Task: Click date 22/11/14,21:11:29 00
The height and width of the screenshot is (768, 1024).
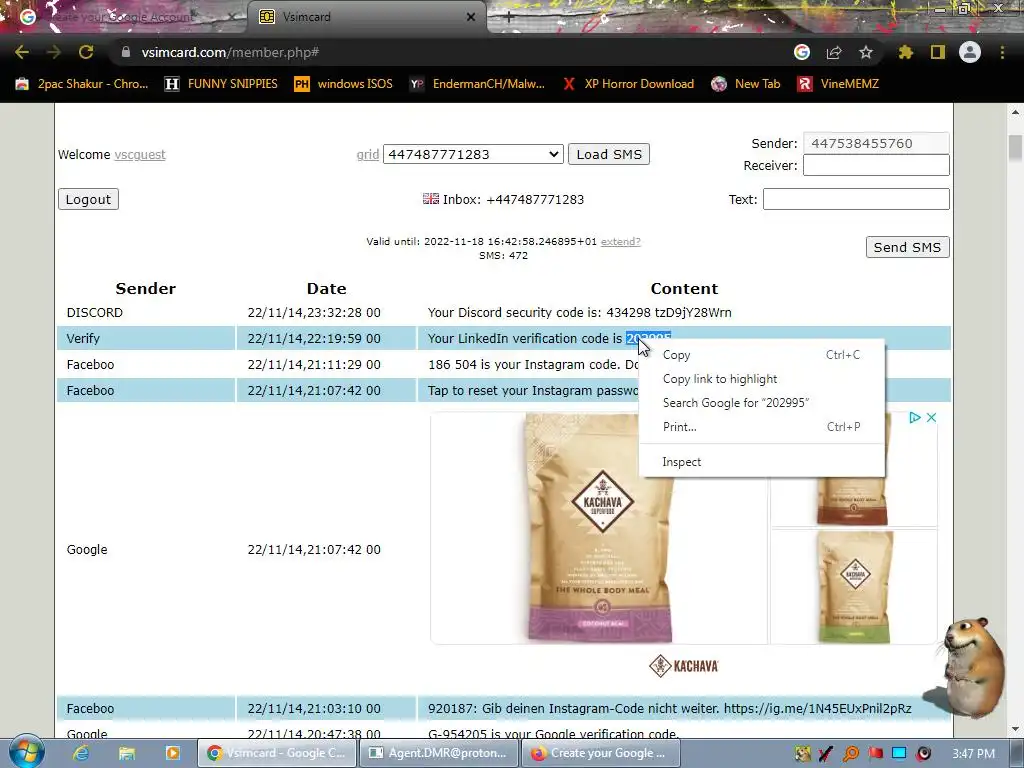Action: click(x=314, y=364)
